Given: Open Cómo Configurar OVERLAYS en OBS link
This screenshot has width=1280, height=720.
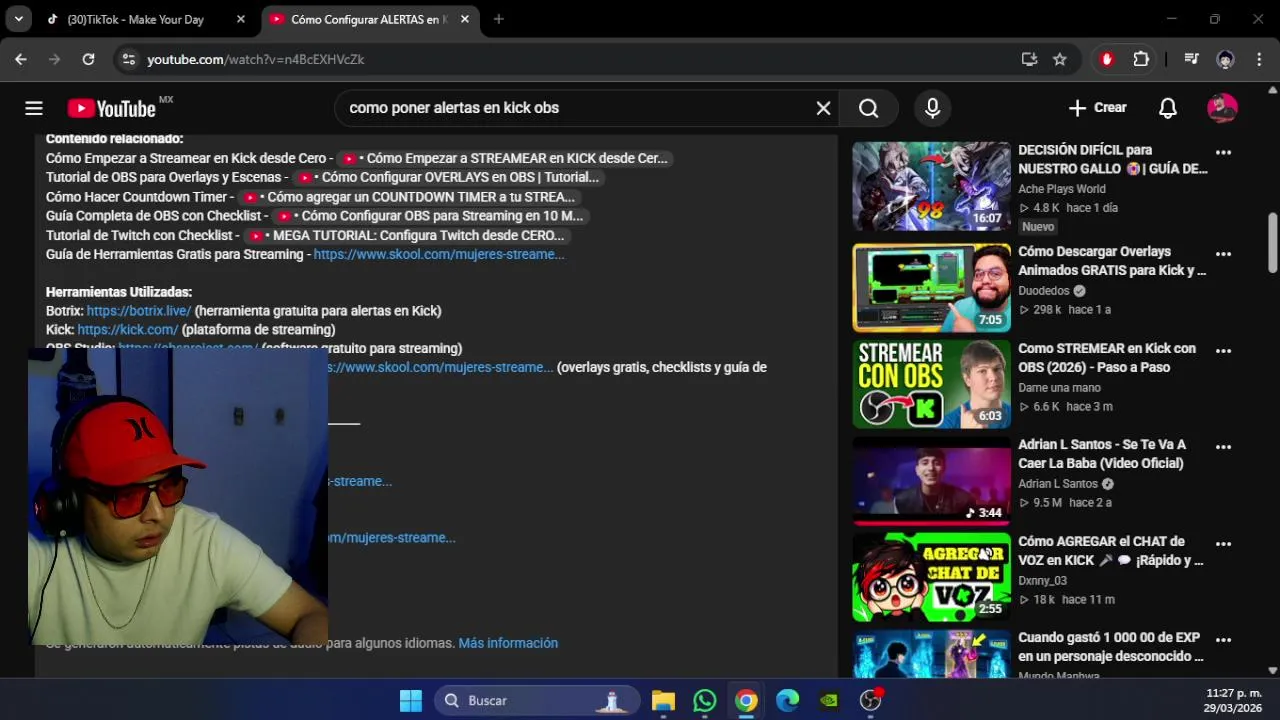Looking at the screenshot, I should point(448,178).
